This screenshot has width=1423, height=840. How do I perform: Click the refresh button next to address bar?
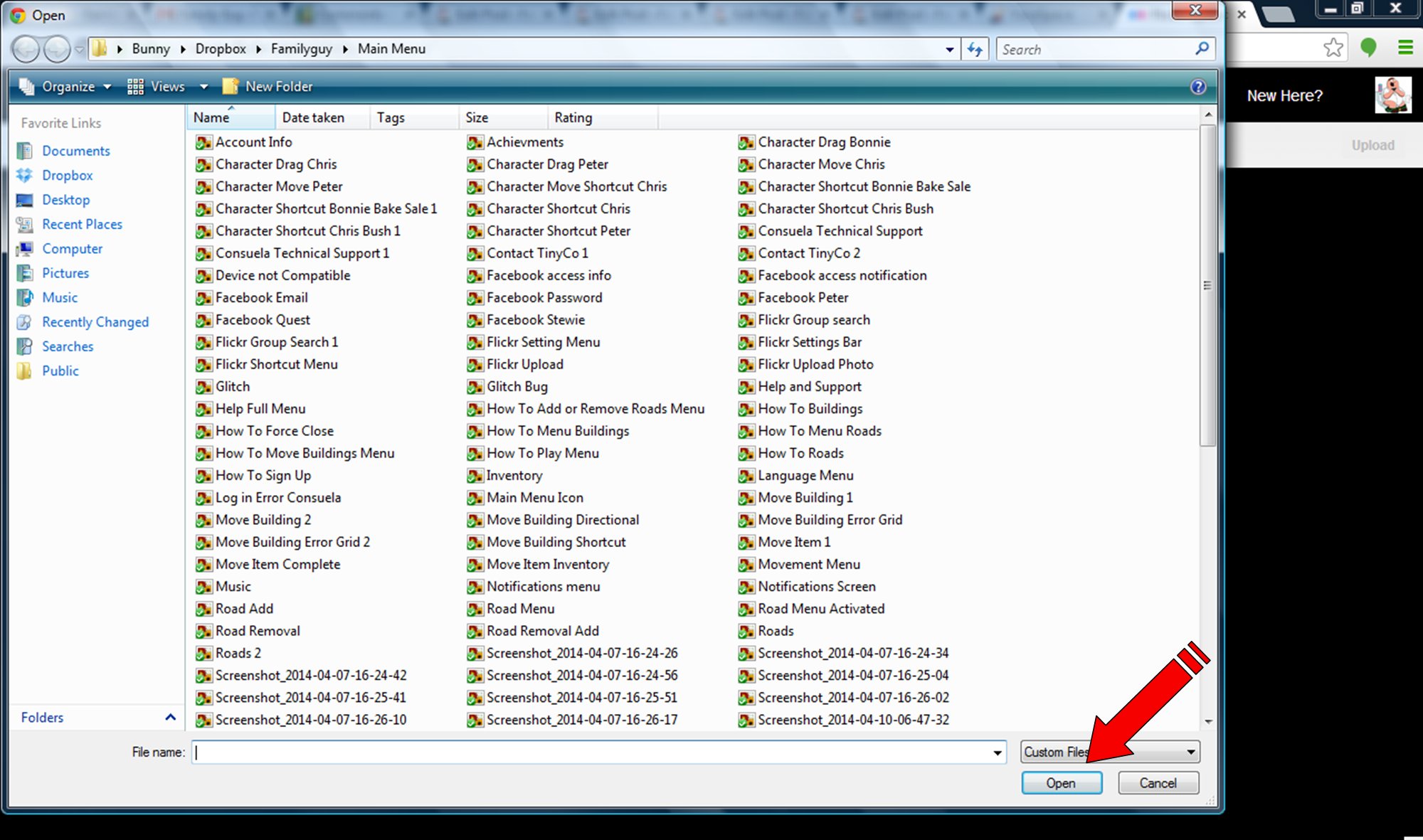[975, 49]
